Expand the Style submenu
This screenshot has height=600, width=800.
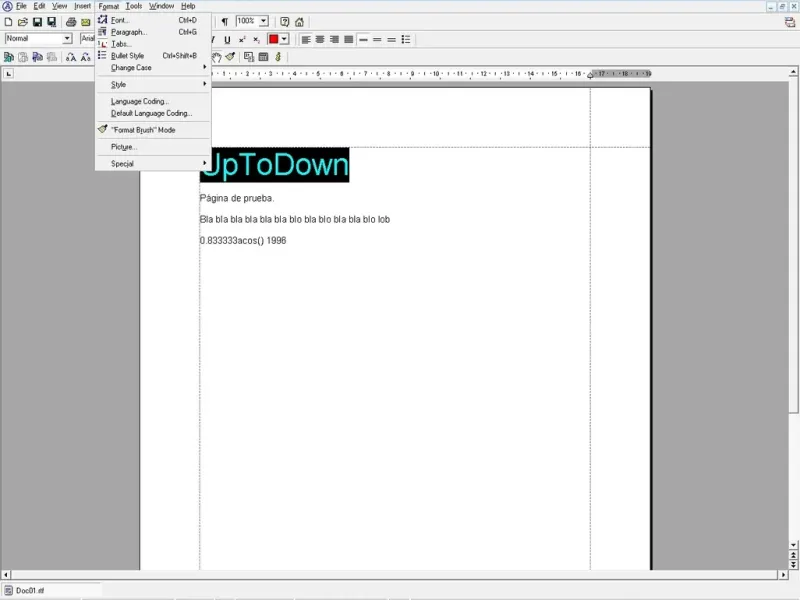[153, 84]
